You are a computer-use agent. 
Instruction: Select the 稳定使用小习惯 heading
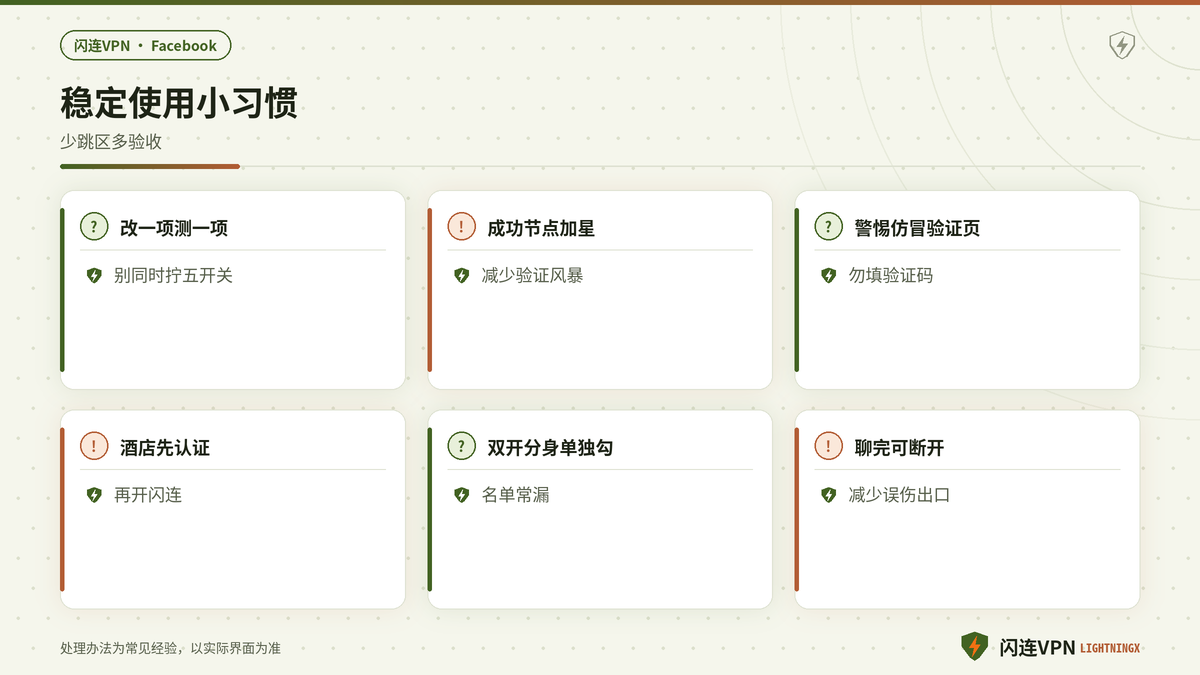179,104
